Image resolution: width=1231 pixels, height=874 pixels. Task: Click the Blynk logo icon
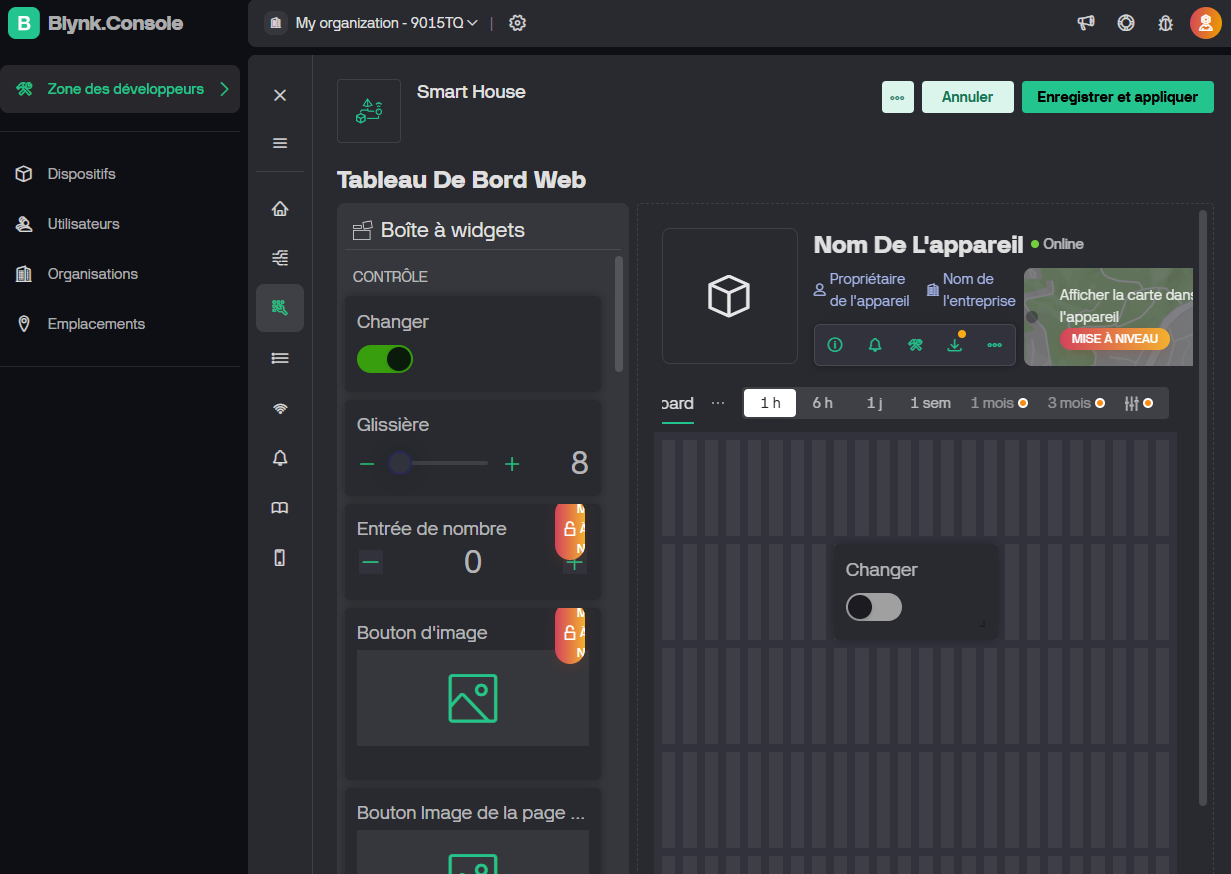pyautogui.click(x=24, y=23)
